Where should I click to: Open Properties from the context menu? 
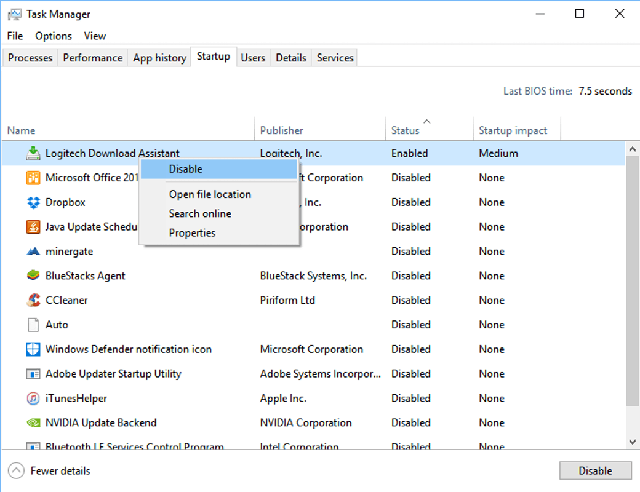[x=191, y=233]
